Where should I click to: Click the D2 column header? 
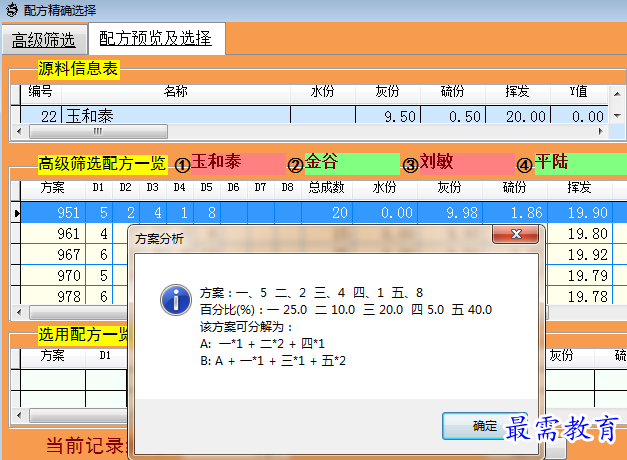[x=126, y=188]
